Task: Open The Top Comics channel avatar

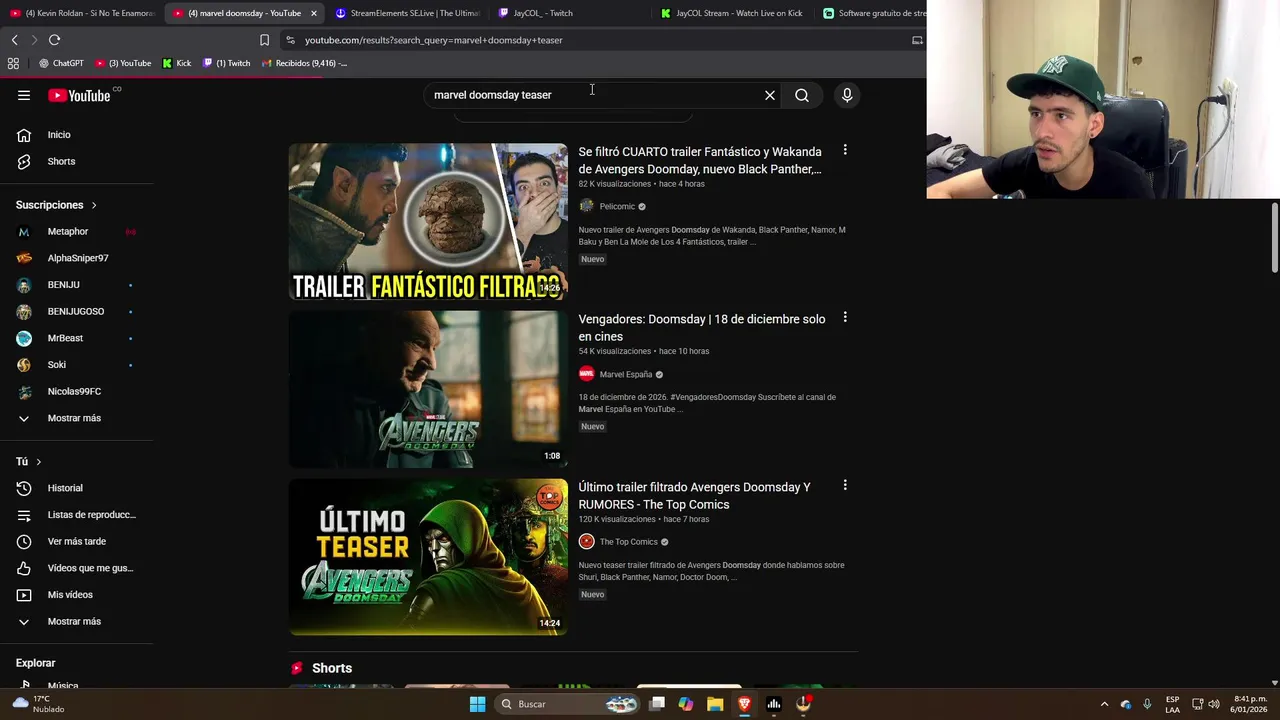Action: tap(586, 542)
